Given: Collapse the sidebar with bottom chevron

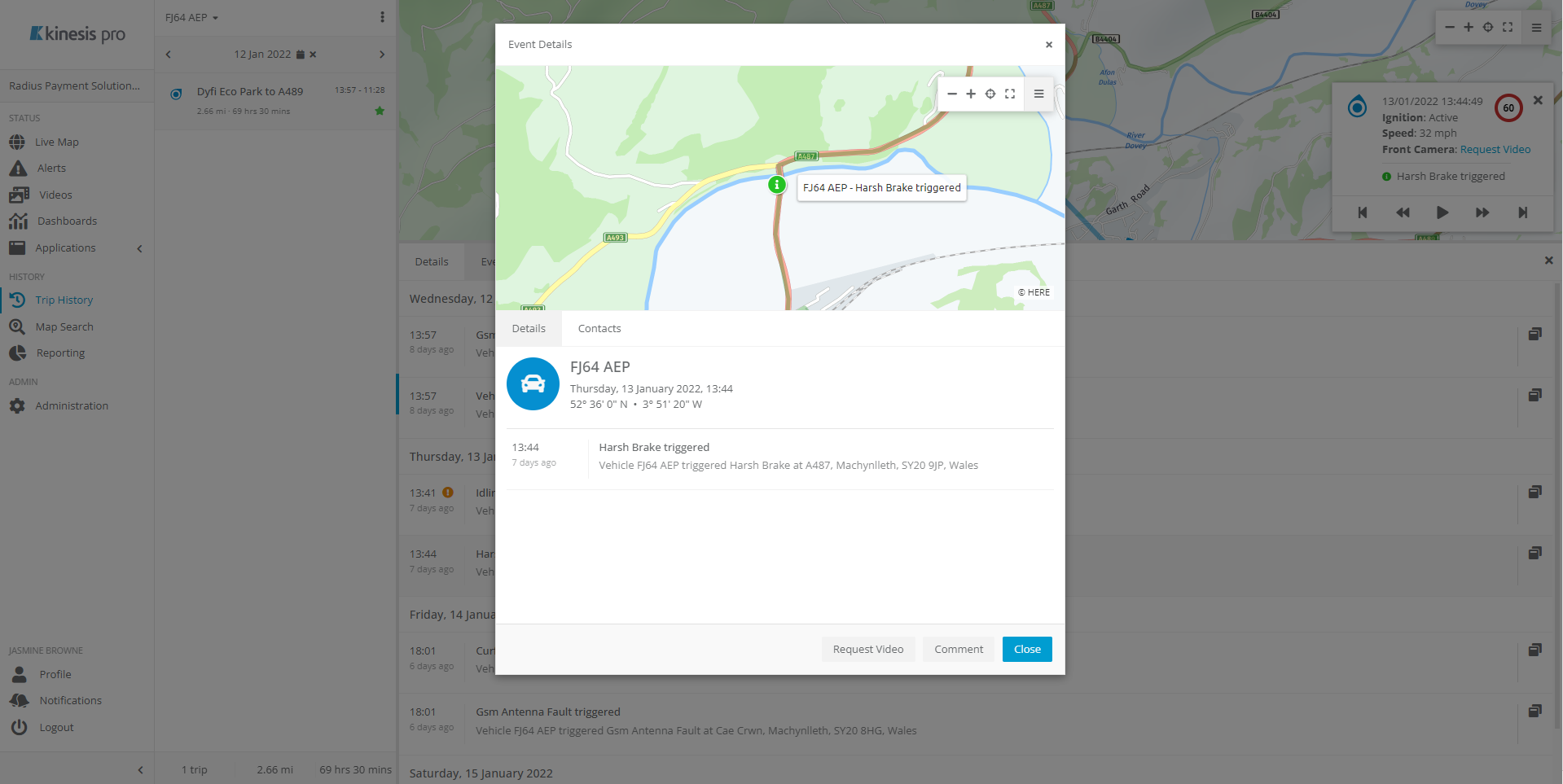Looking at the screenshot, I should pyautogui.click(x=140, y=769).
